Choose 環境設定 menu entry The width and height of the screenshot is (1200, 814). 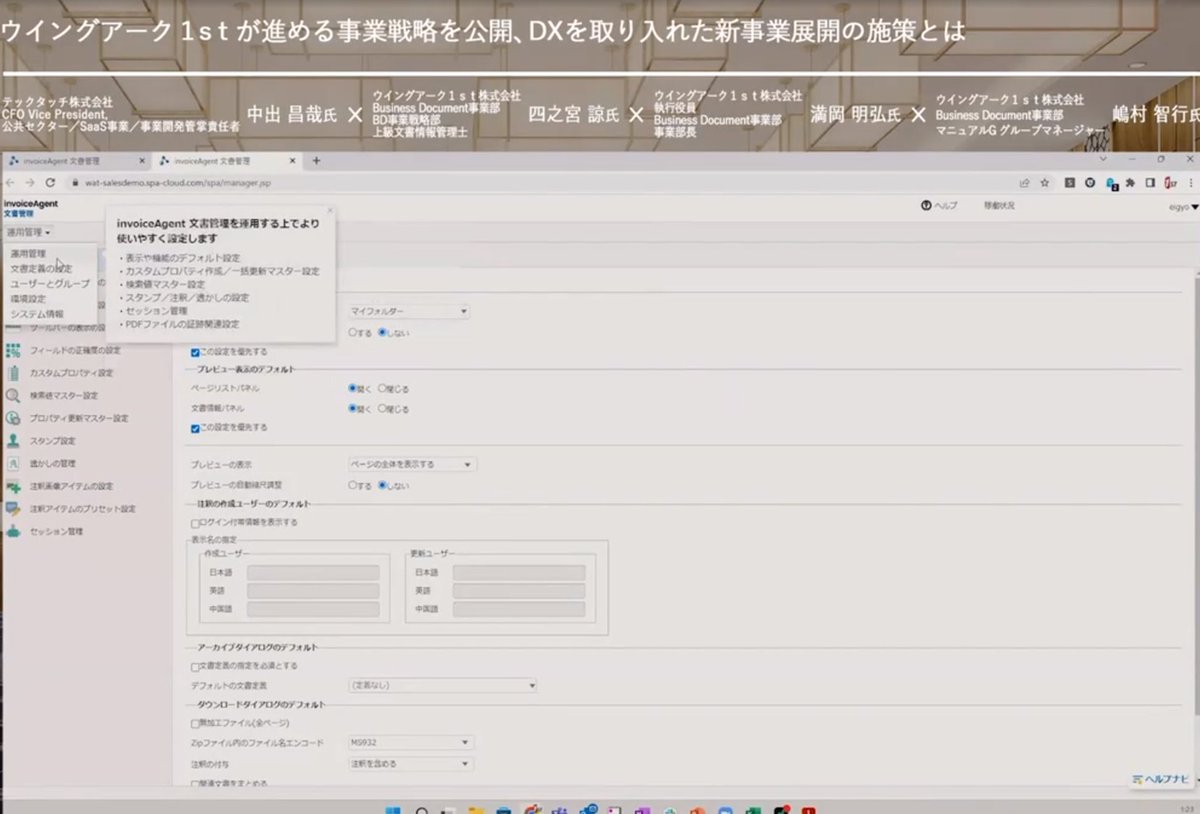(28, 299)
